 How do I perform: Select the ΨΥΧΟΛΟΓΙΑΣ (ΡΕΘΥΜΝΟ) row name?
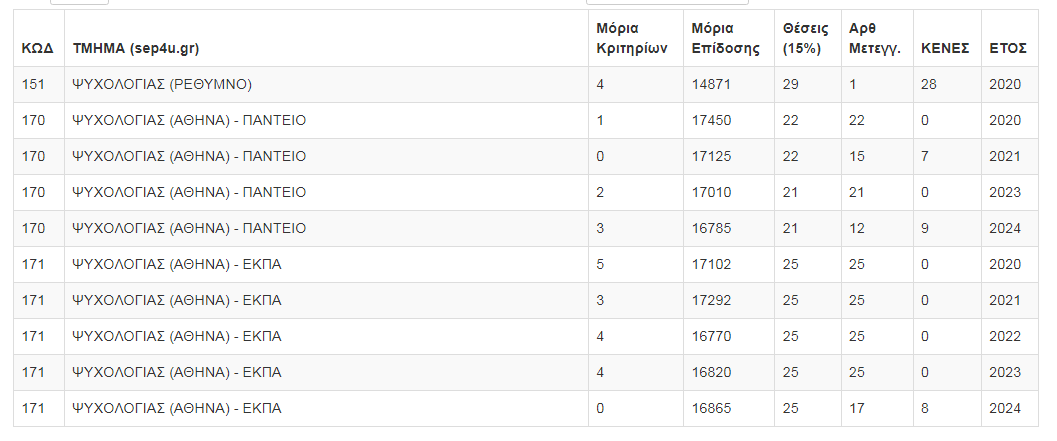tap(161, 84)
